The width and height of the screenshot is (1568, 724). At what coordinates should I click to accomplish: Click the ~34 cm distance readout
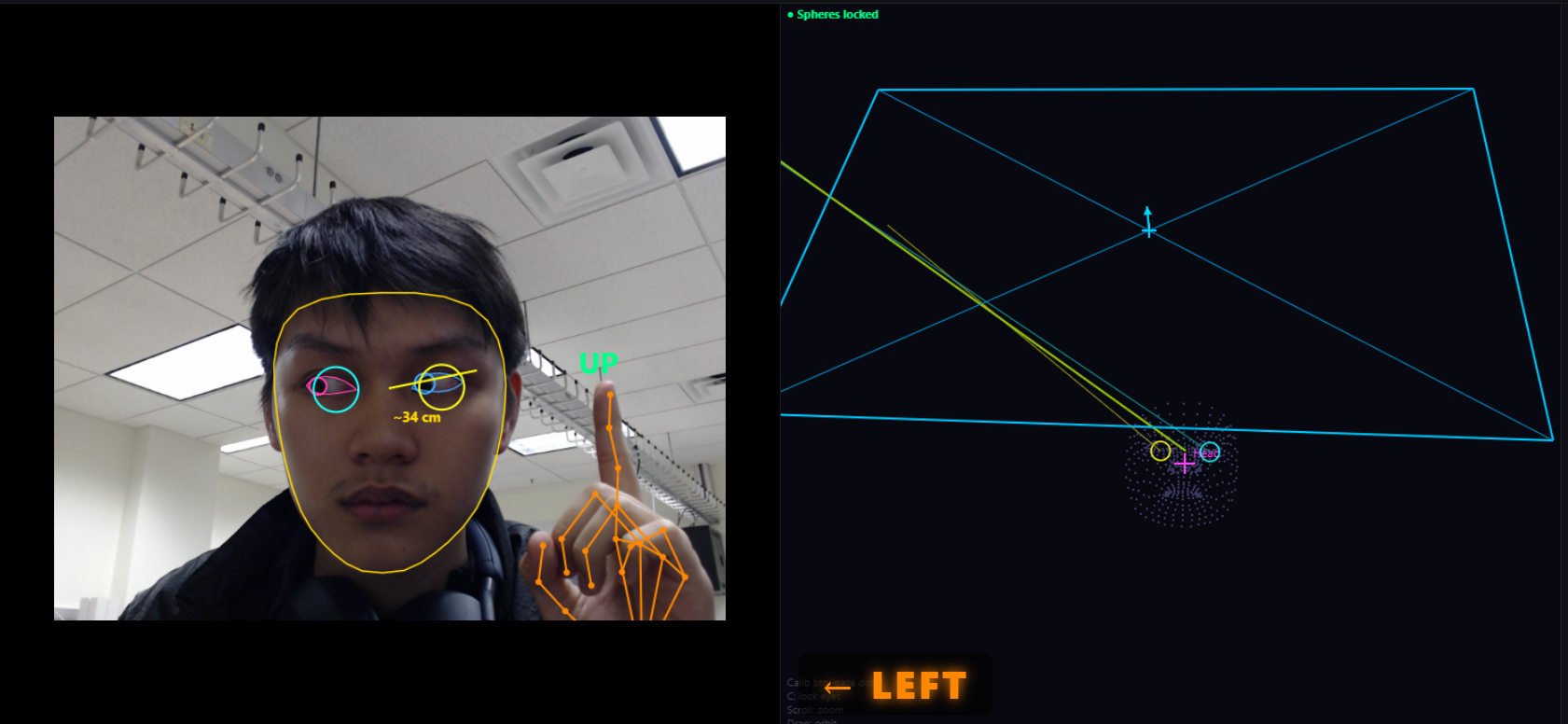[x=417, y=417]
